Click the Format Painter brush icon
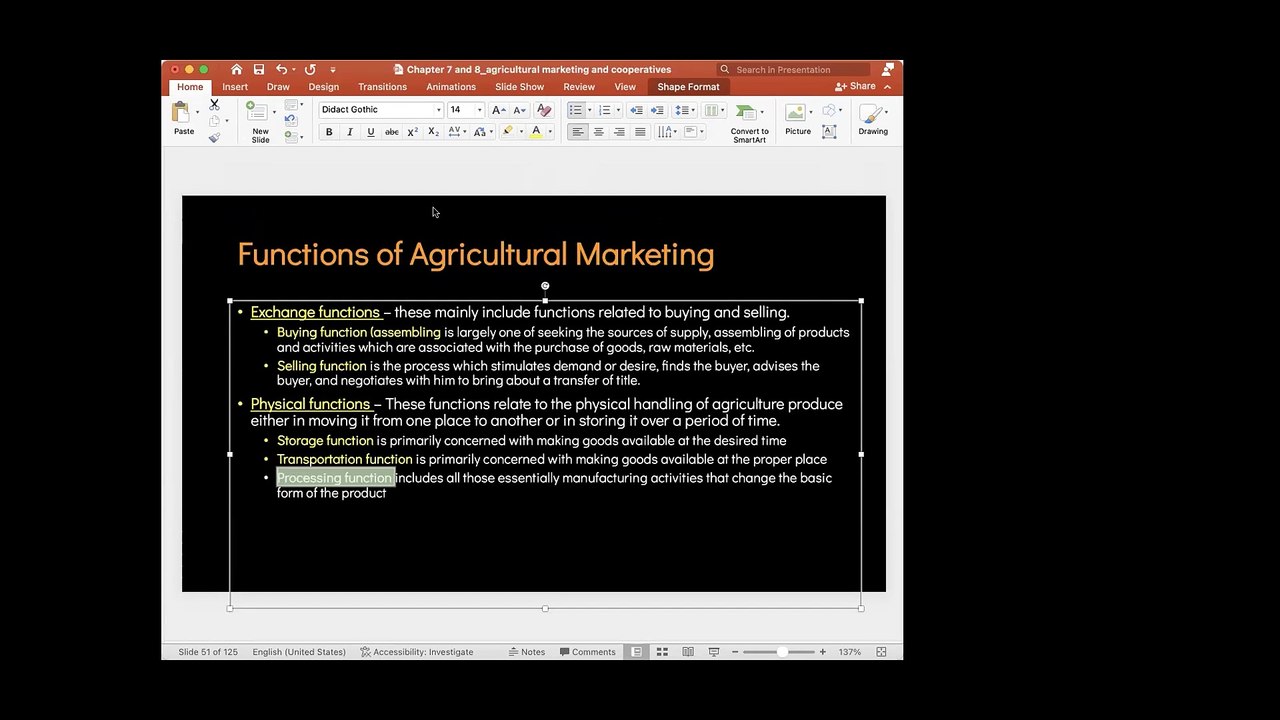 (214, 138)
